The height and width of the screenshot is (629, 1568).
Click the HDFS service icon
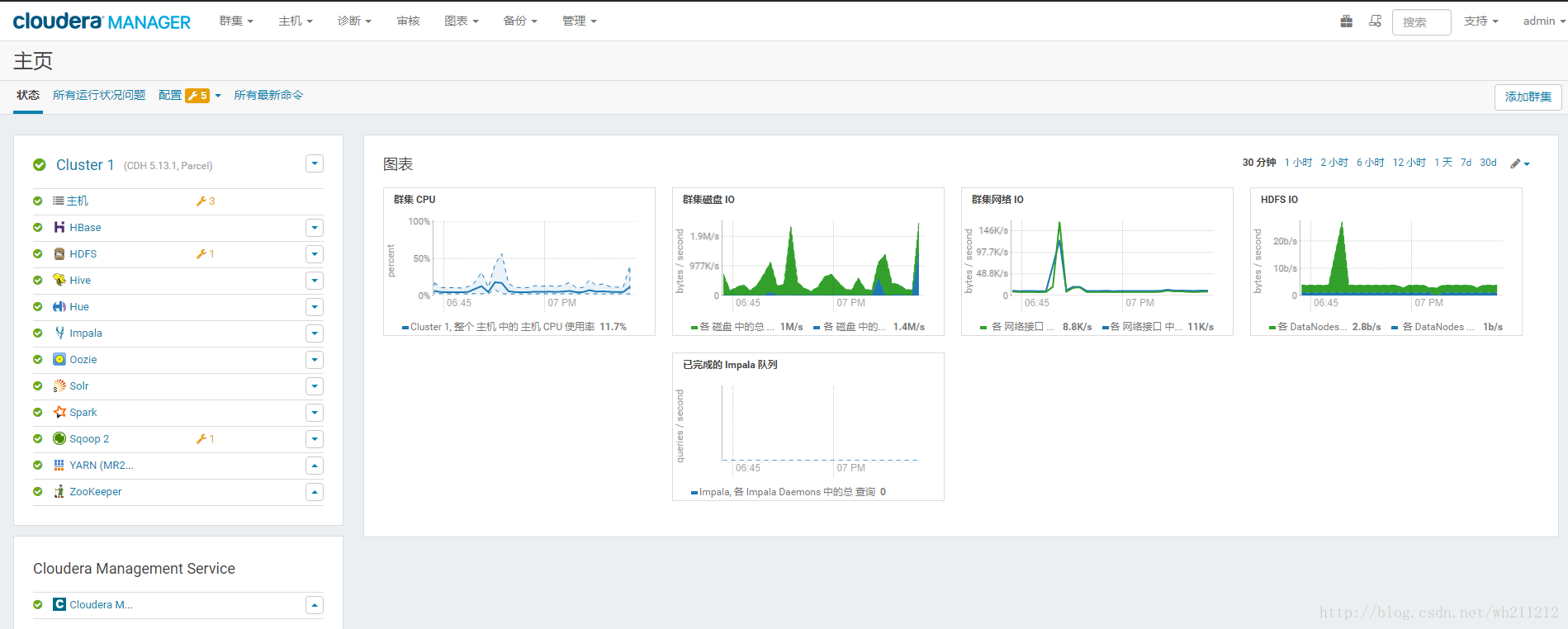coord(59,253)
